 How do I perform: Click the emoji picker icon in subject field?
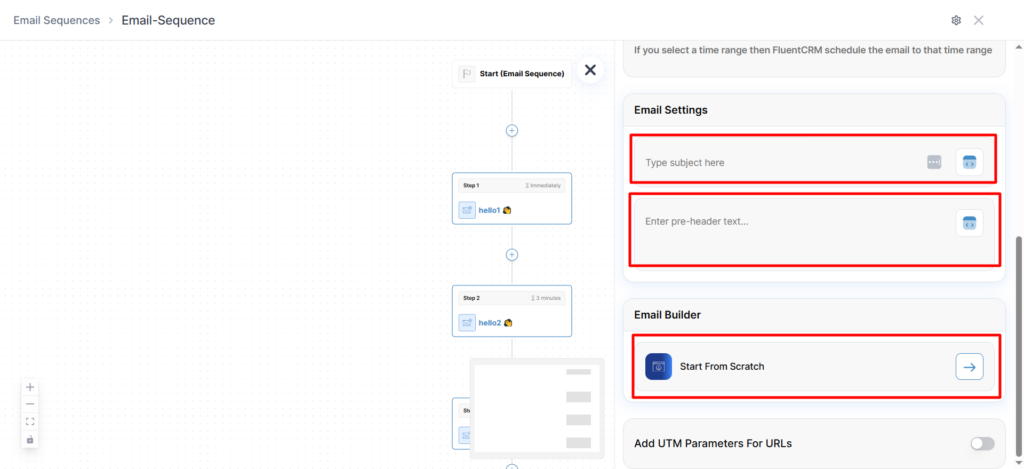click(x=934, y=162)
